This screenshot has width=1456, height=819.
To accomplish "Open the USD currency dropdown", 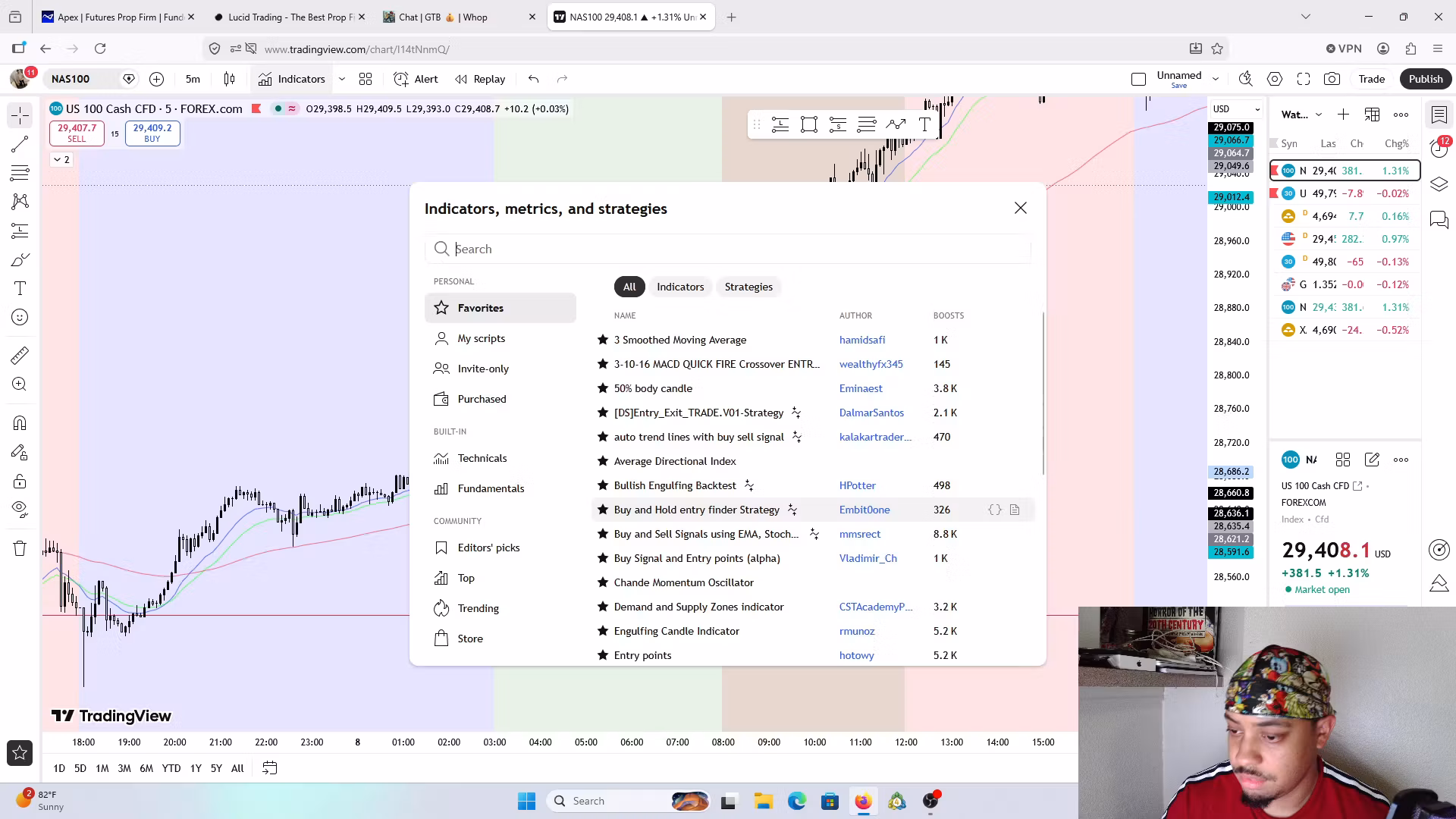I will 1237,109.
